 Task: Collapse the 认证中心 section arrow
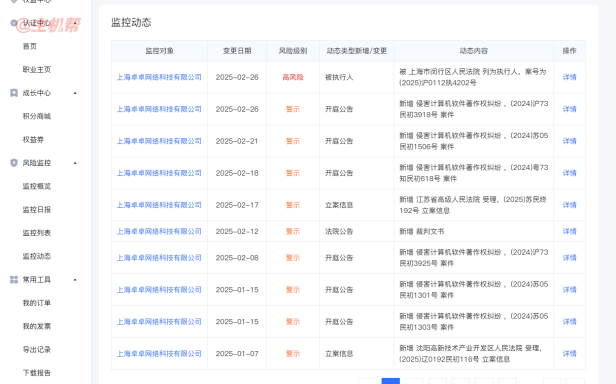75,23
